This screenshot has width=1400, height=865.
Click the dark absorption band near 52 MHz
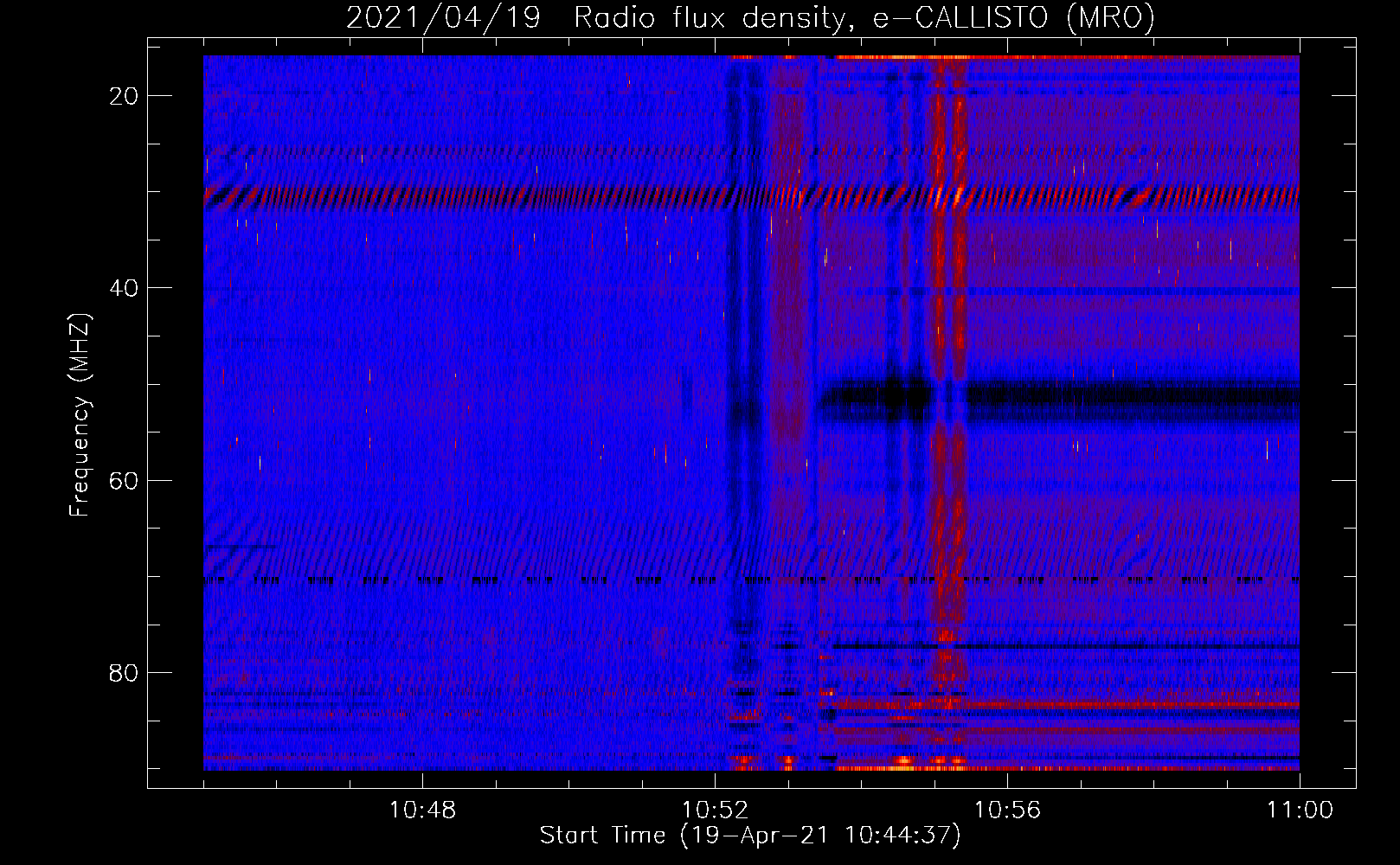(x=1060, y=399)
